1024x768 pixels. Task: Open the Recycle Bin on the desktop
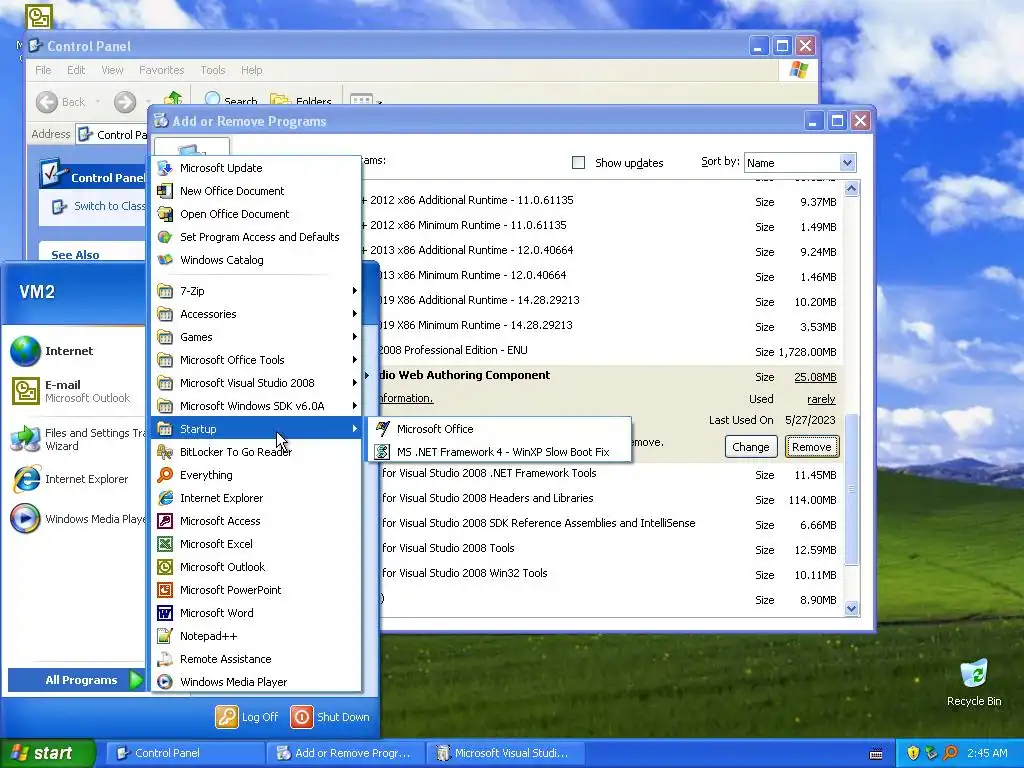pyautogui.click(x=974, y=682)
